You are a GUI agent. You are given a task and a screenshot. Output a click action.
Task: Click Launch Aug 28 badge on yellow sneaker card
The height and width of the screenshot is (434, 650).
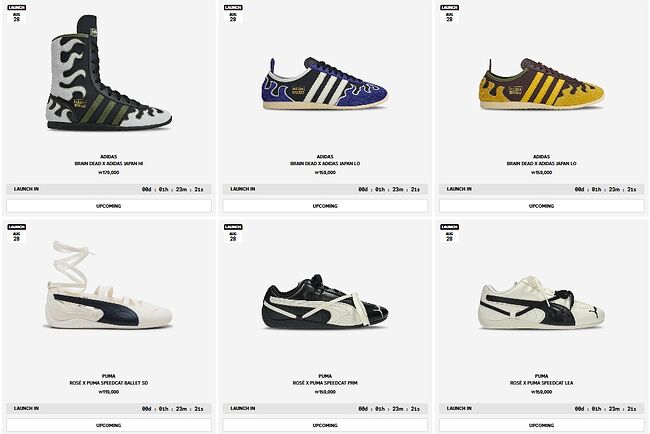[x=449, y=14]
